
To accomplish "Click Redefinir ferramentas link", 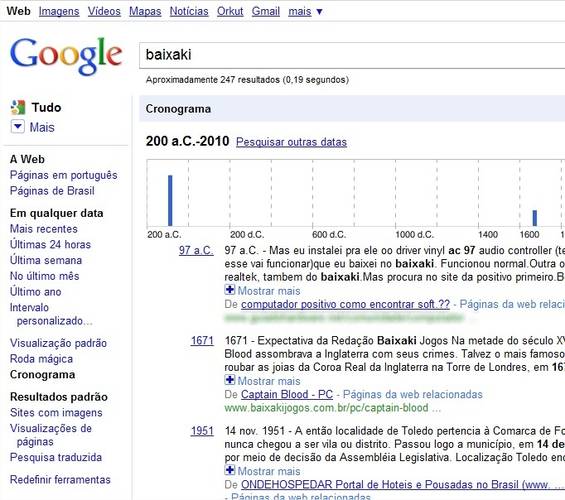I will pyautogui.click(x=60, y=480).
